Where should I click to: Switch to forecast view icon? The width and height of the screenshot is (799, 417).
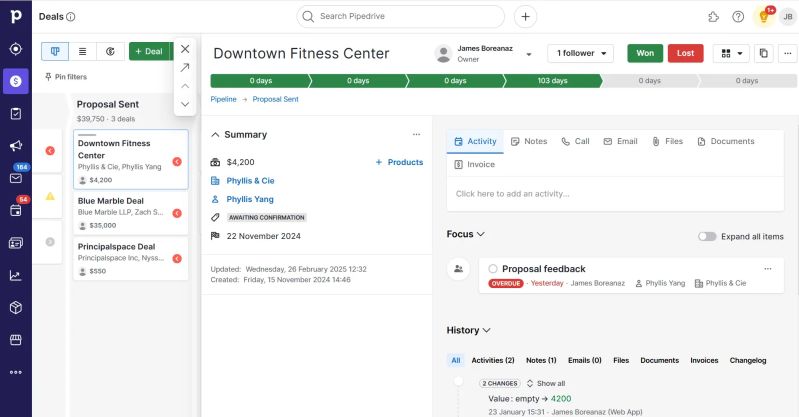[110, 51]
